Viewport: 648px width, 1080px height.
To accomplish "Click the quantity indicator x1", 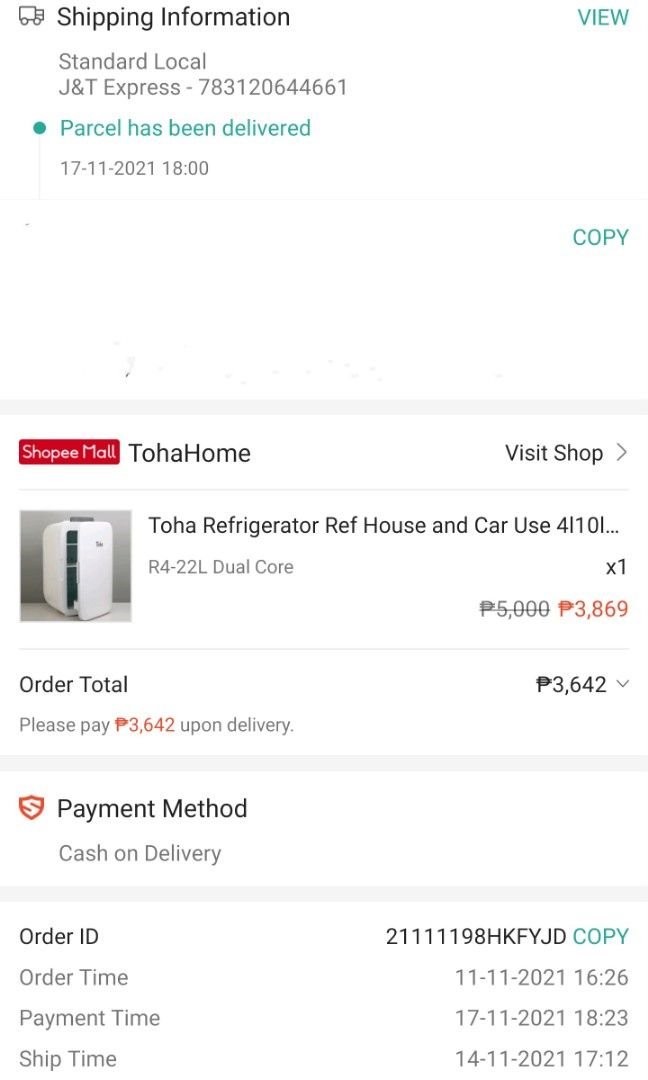I will point(617,566).
